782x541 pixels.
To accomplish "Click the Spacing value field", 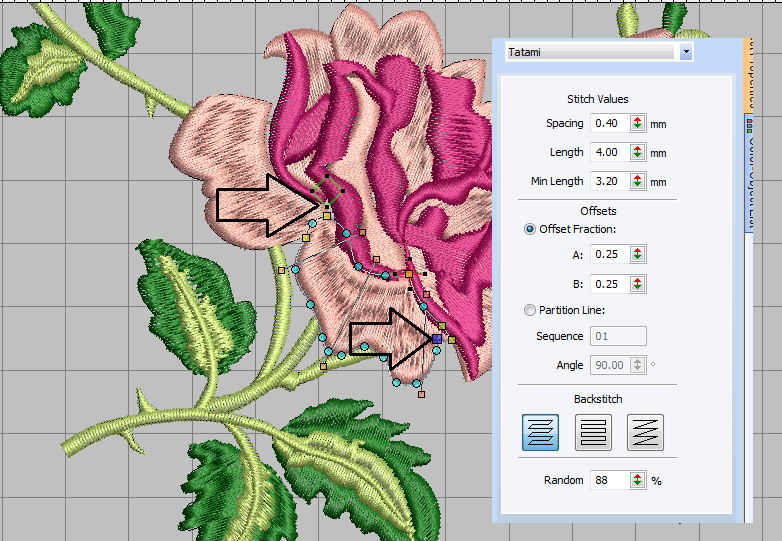I will click(x=610, y=123).
